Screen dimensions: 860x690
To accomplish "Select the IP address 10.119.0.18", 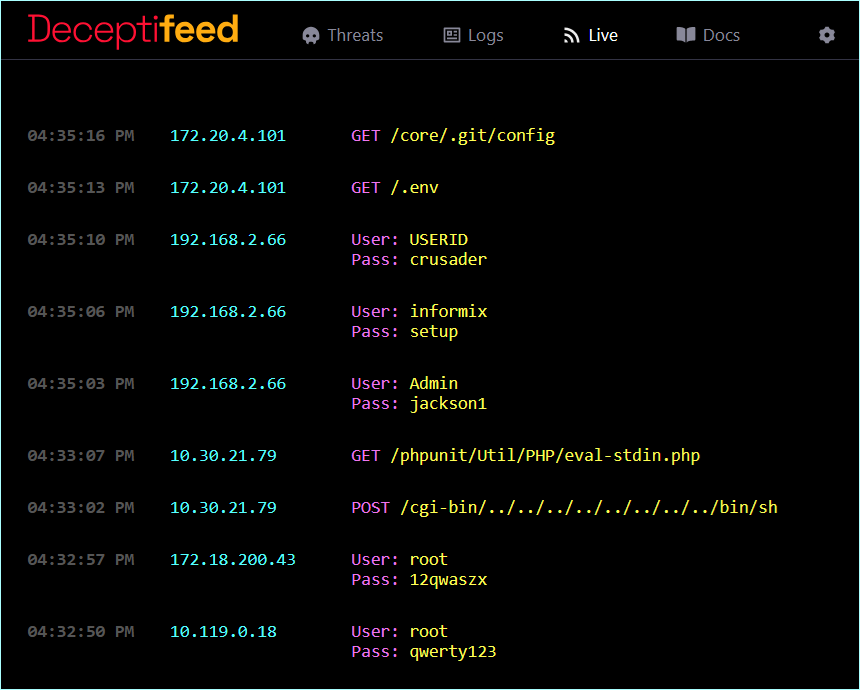I will point(223,632).
